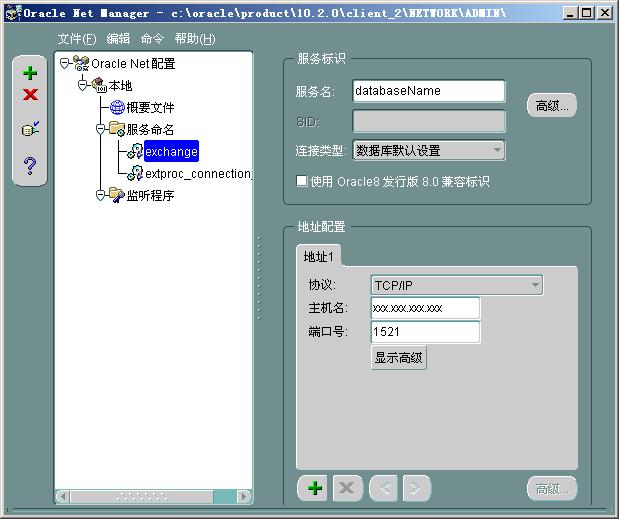The width and height of the screenshot is (619, 519).
Task: Add a new address with green plus button
Action: 314,488
